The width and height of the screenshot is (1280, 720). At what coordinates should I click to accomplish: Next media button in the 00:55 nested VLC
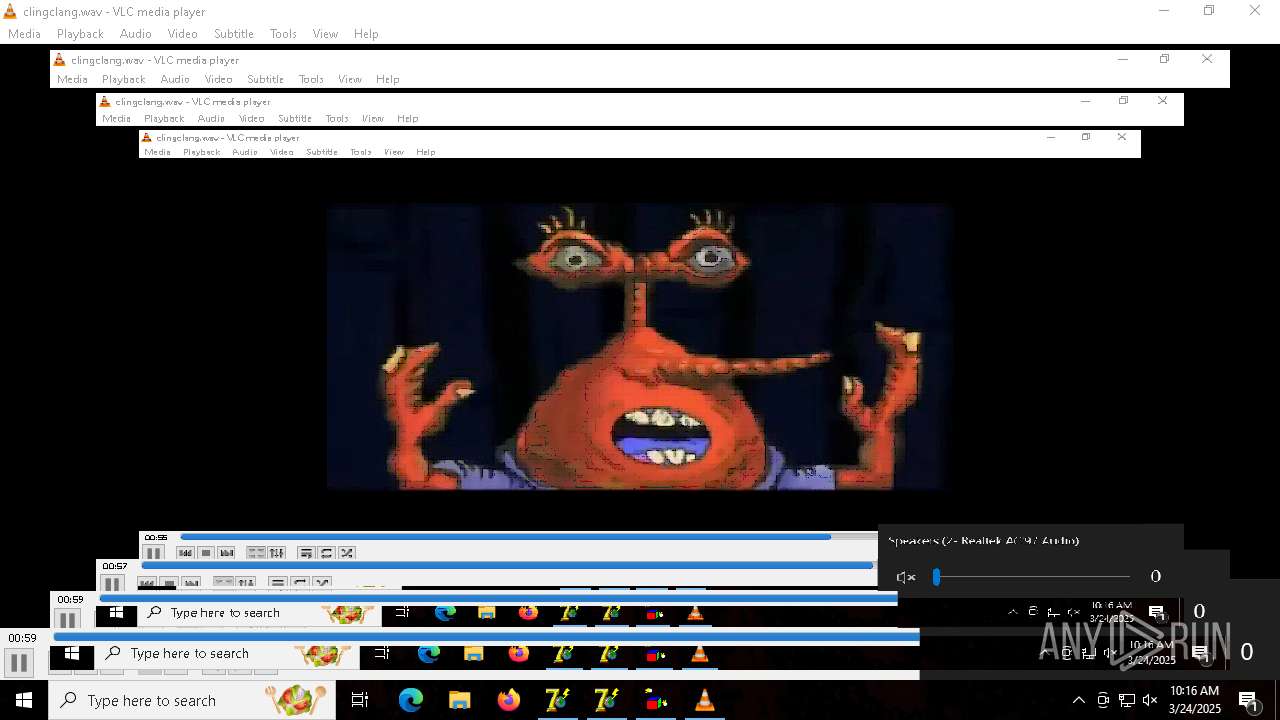tap(227, 553)
